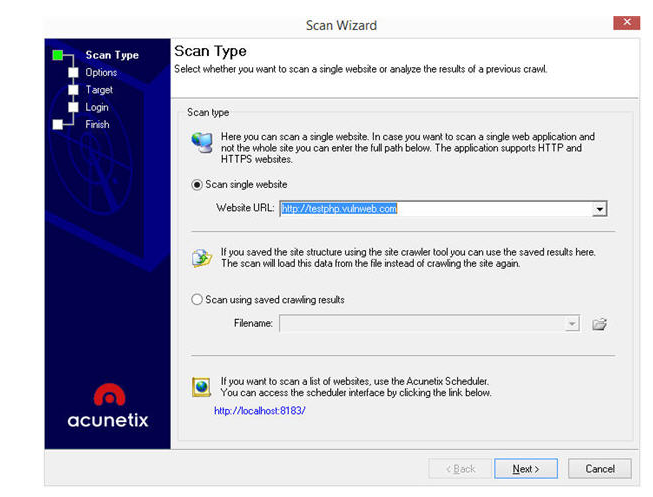Click the Scan Wizard title text
Screen dimensions: 653x497
[x=341, y=25]
